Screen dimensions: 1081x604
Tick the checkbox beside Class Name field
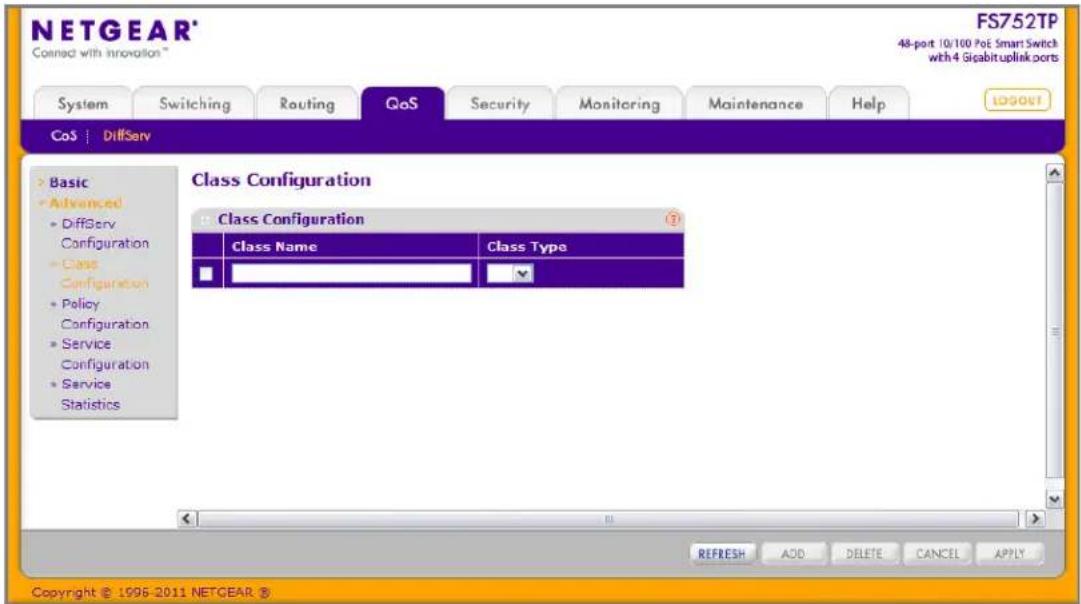pyautogui.click(x=206, y=274)
